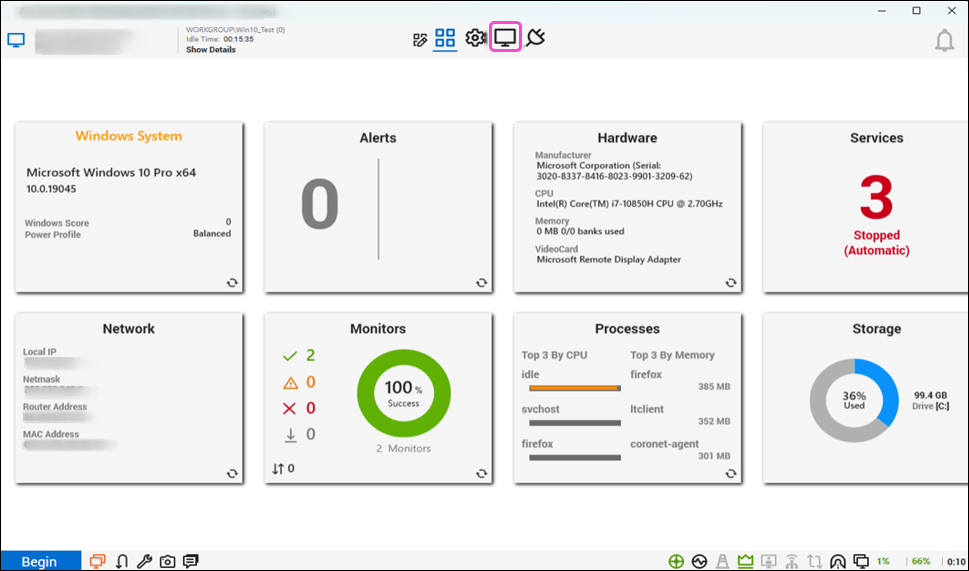The image size is (969, 571).
Task: Click the green crown status bar icon
Action: pos(744,561)
